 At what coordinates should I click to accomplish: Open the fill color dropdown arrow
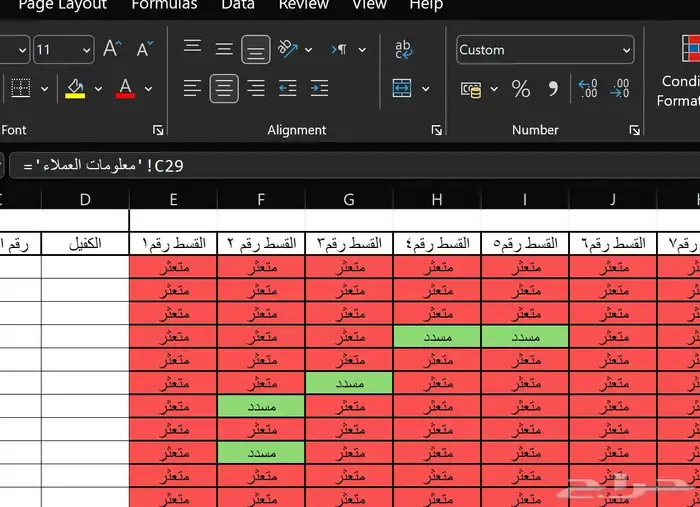point(98,89)
